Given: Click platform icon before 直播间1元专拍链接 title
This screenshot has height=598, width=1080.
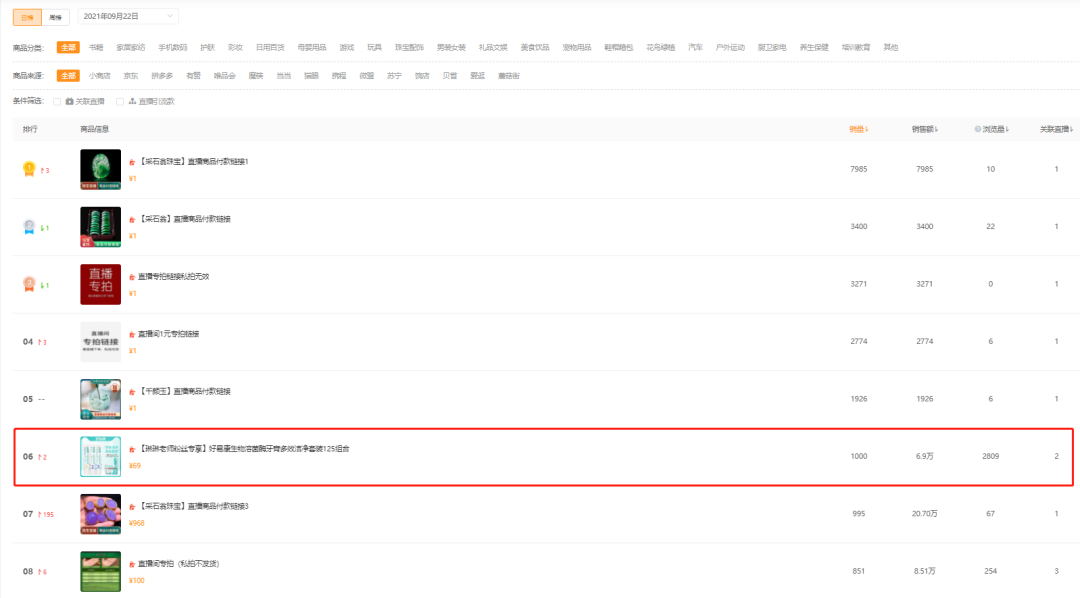Looking at the screenshot, I should click(132, 334).
